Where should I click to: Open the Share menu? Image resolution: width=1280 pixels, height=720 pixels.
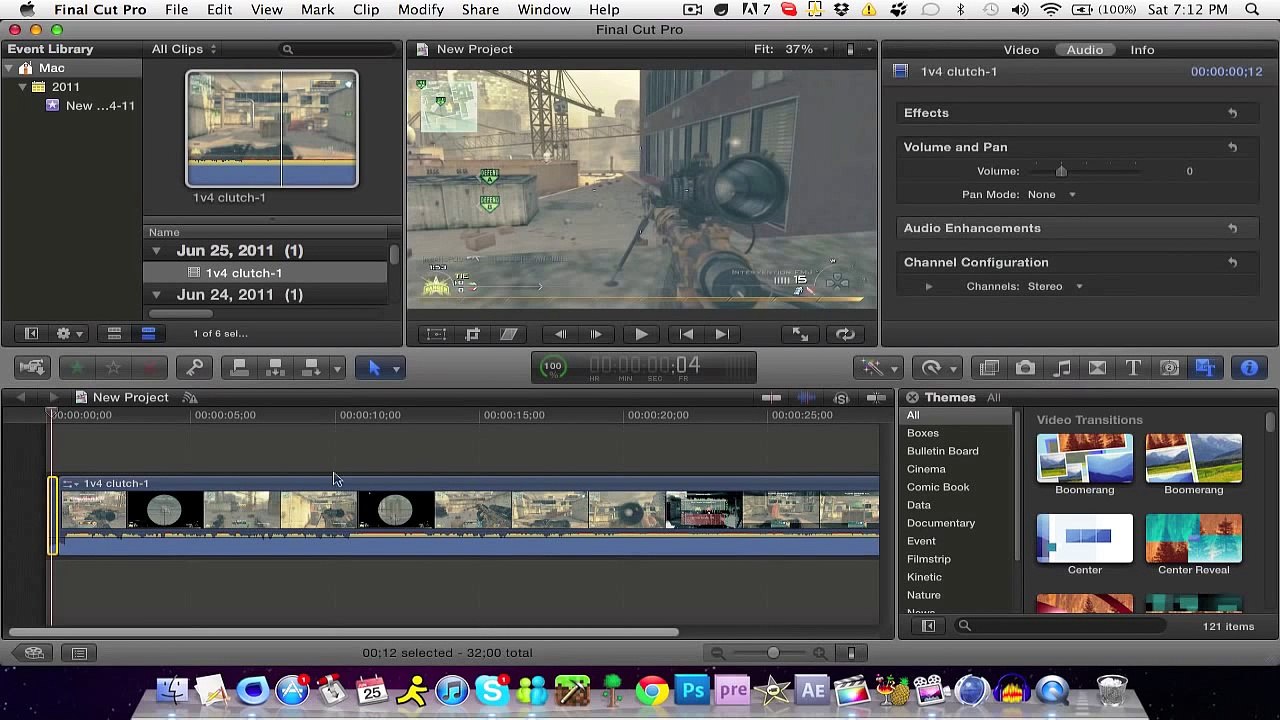click(x=480, y=9)
